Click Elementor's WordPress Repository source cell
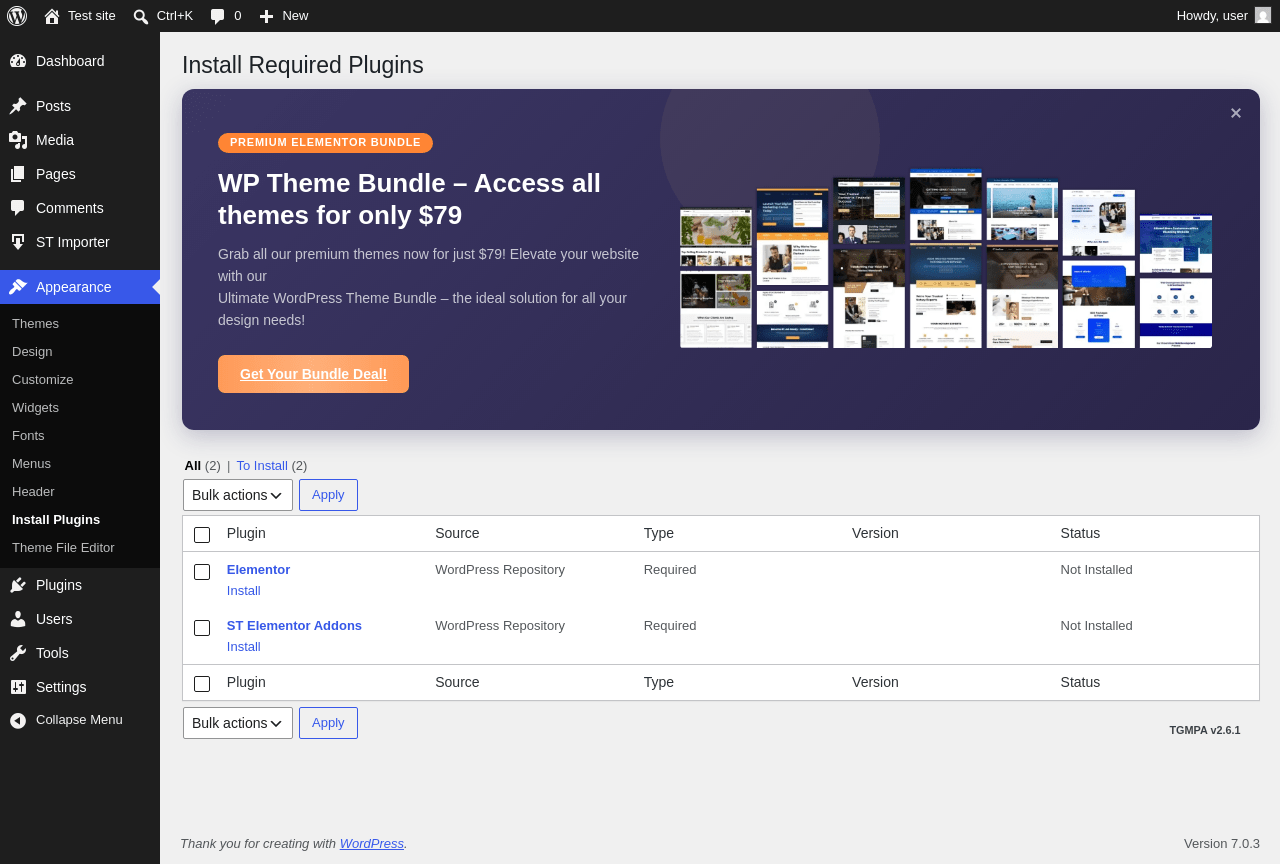Image resolution: width=1280 pixels, height=864 pixels. pos(500,569)
